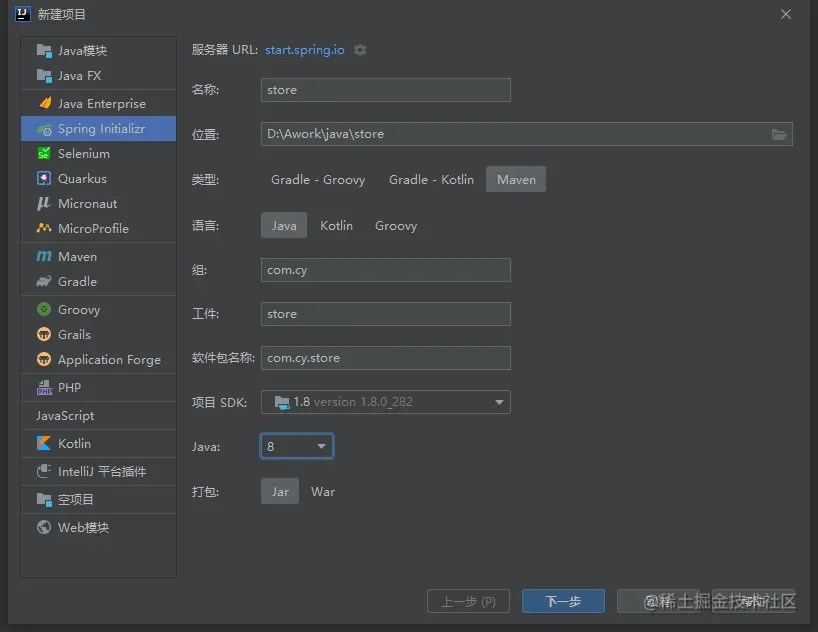The width and height of the screenshot is (818, 632).
Task: Open the Java version dropdown
Action: coord(297,446)
